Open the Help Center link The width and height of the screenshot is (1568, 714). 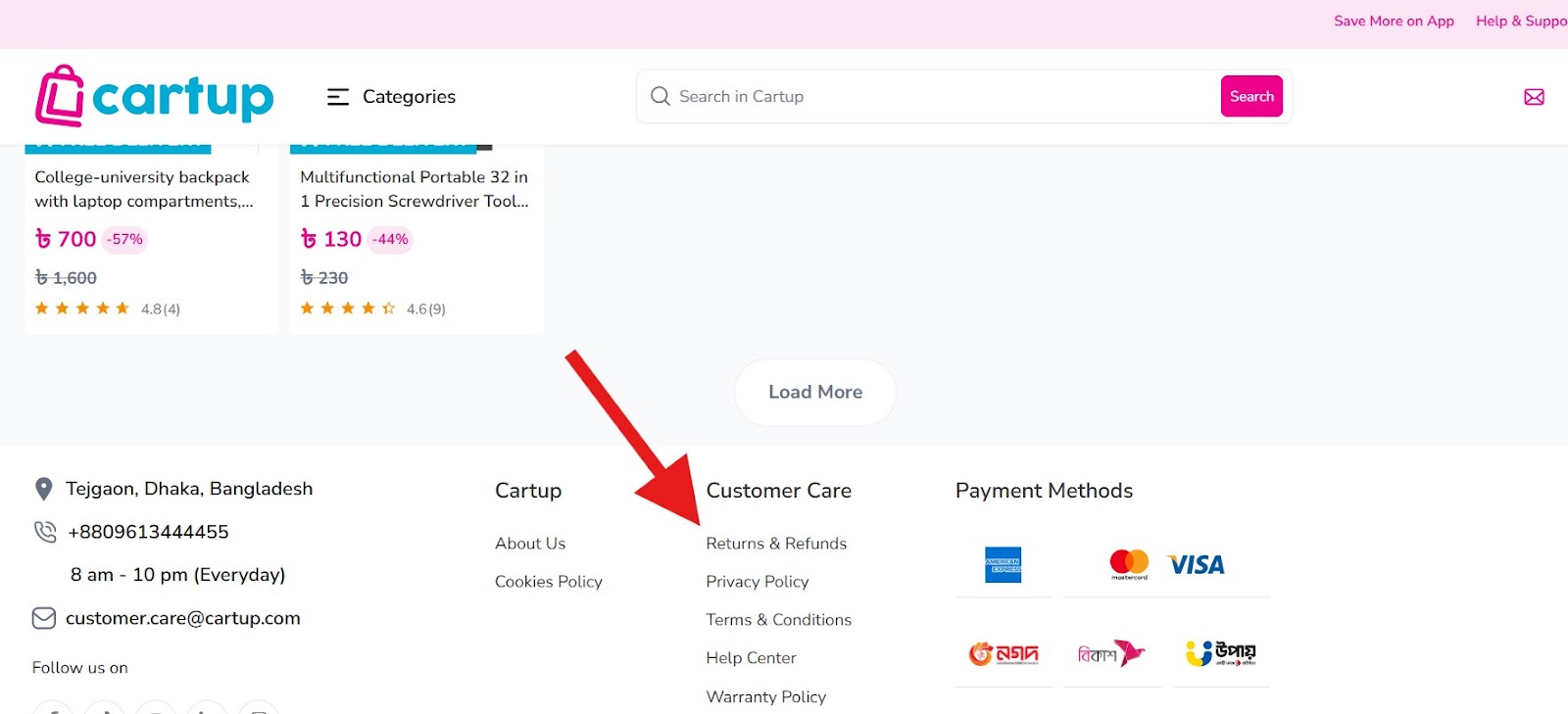click(751, 658)
